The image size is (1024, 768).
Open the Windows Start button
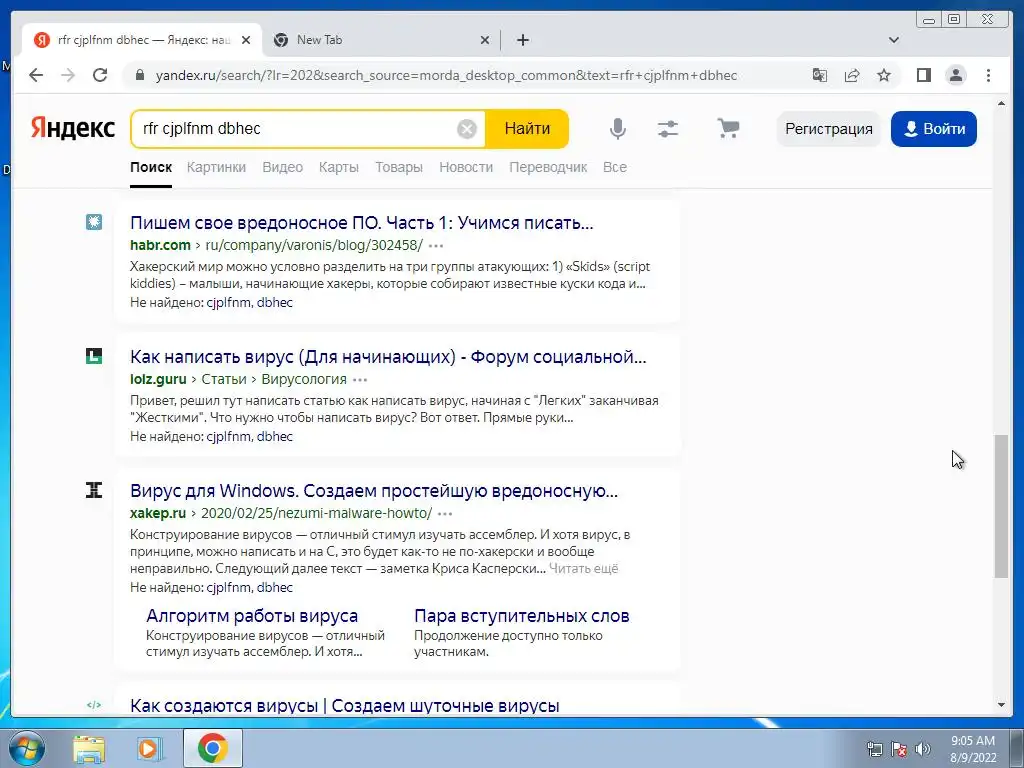(x=27, y=748)
